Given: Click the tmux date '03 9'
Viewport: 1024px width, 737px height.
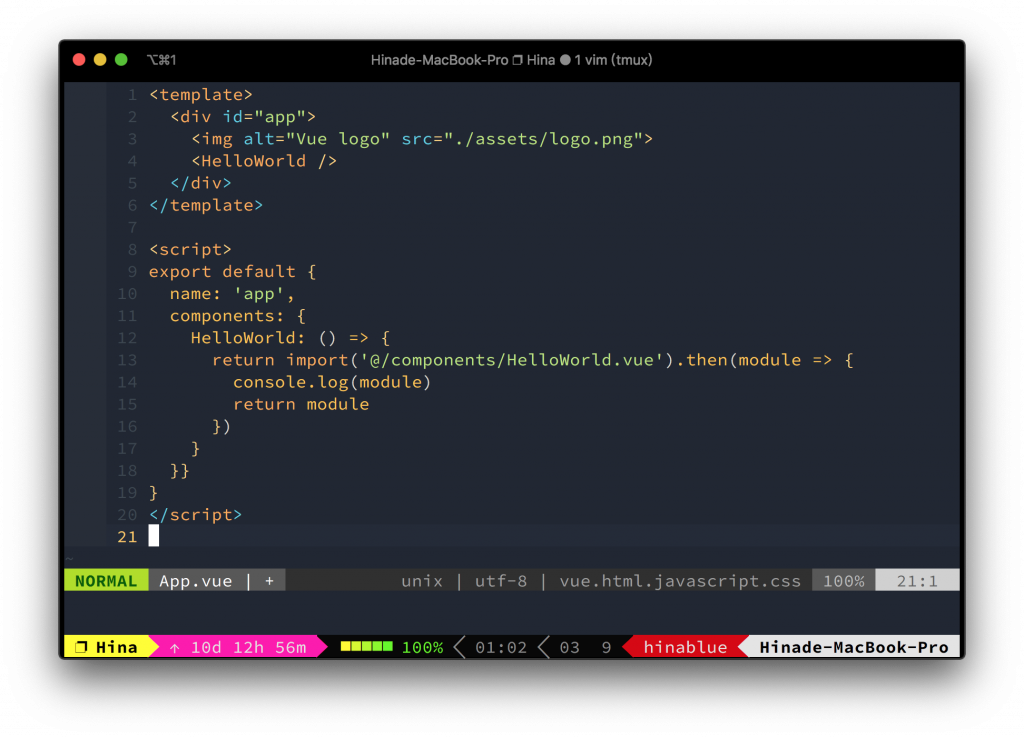Looking at the screenshot, I should pos(586,647).
